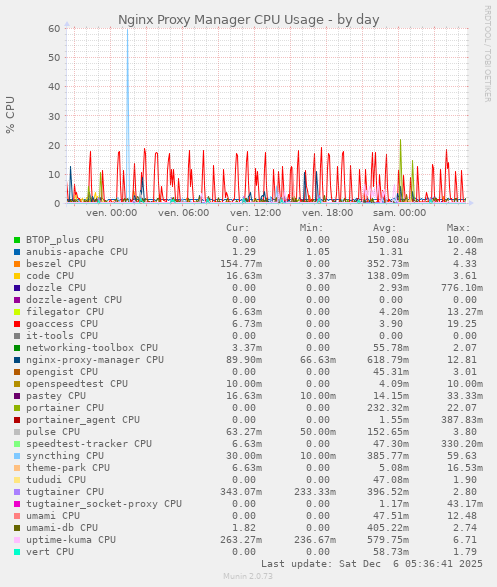Click the uptime-kuma CPU pink legend swatch
Viewport: 497px width, 587px height.
click(17, 540)
